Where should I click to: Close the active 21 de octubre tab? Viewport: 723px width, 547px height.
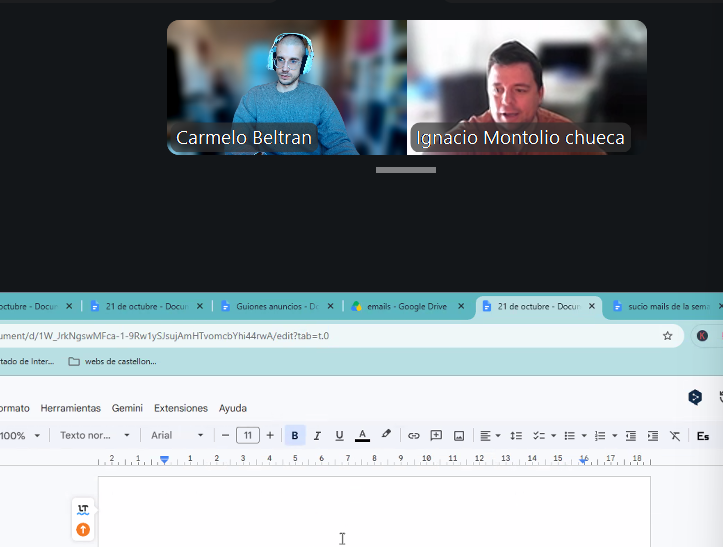coord(592,306)
